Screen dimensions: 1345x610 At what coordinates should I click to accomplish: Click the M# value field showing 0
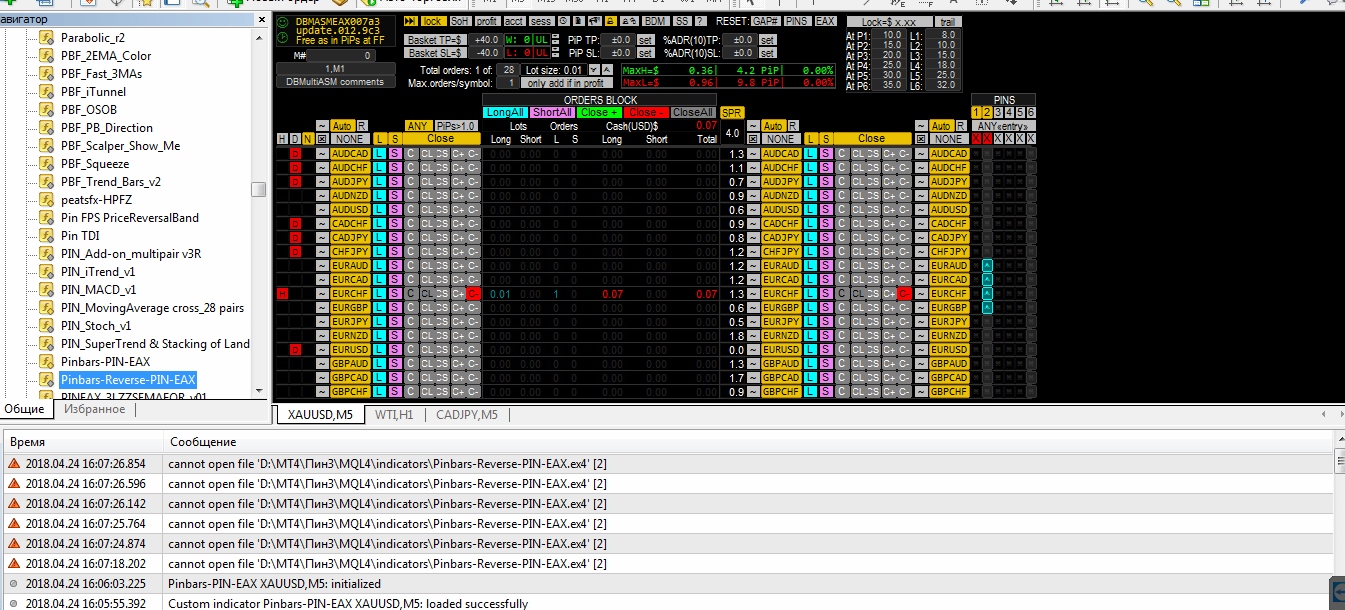pos(341,56)
